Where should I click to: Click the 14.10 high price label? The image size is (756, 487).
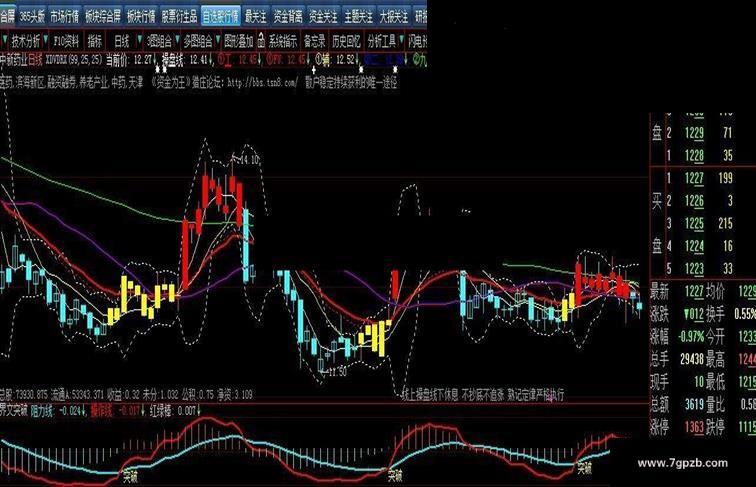point(249,160)
